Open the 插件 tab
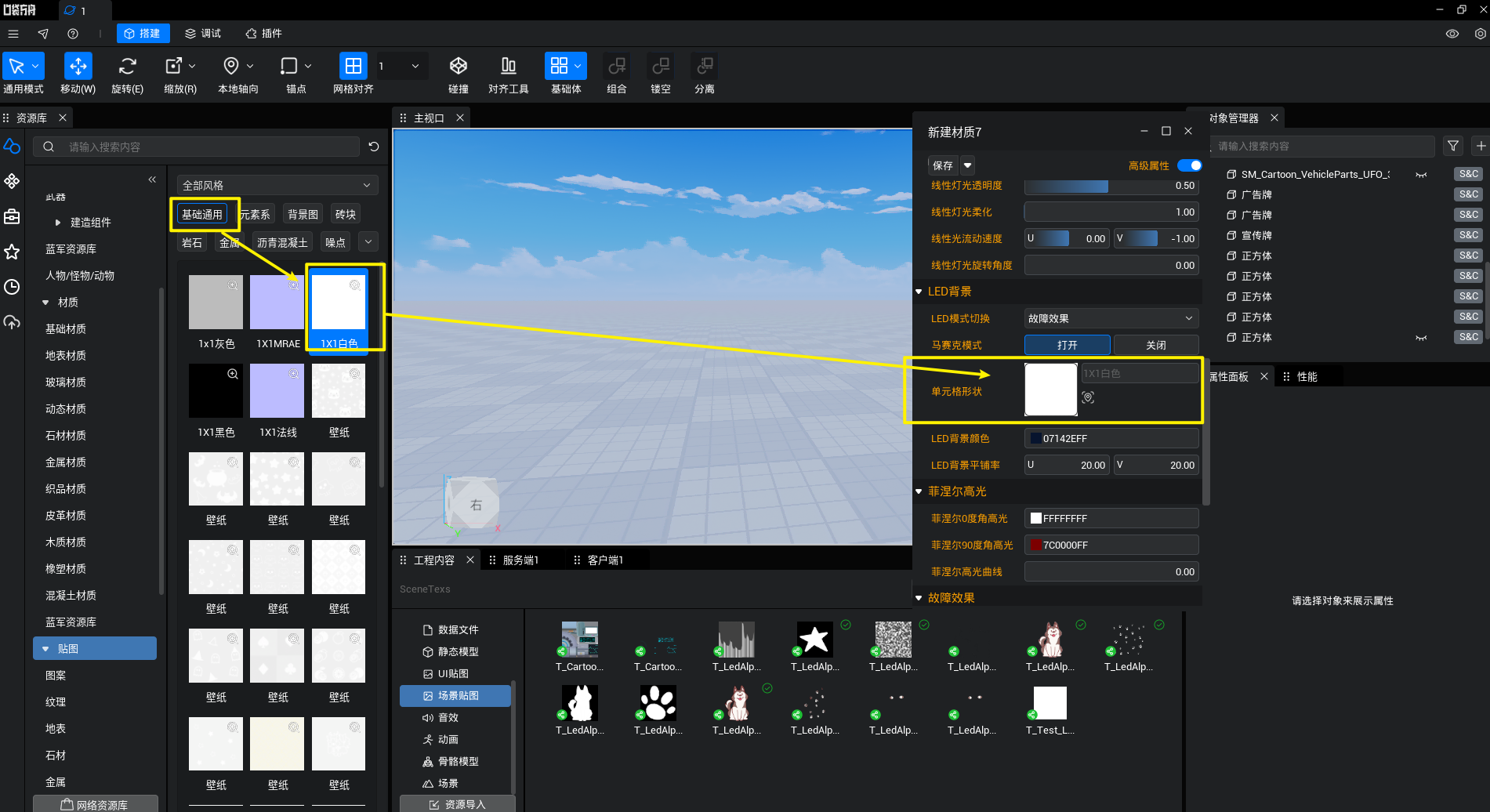This screenshot has width=1490, height=812. point(263,34)
